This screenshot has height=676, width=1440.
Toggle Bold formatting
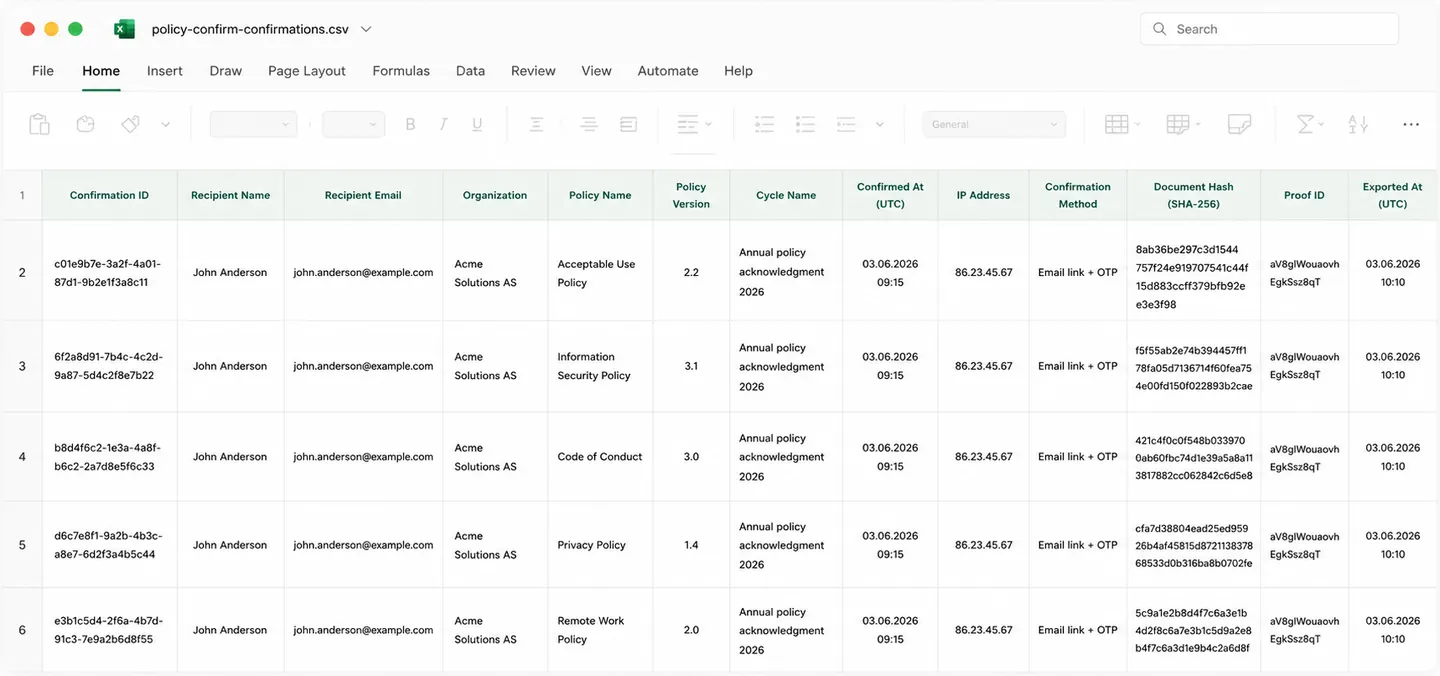(x=410, y=124)
